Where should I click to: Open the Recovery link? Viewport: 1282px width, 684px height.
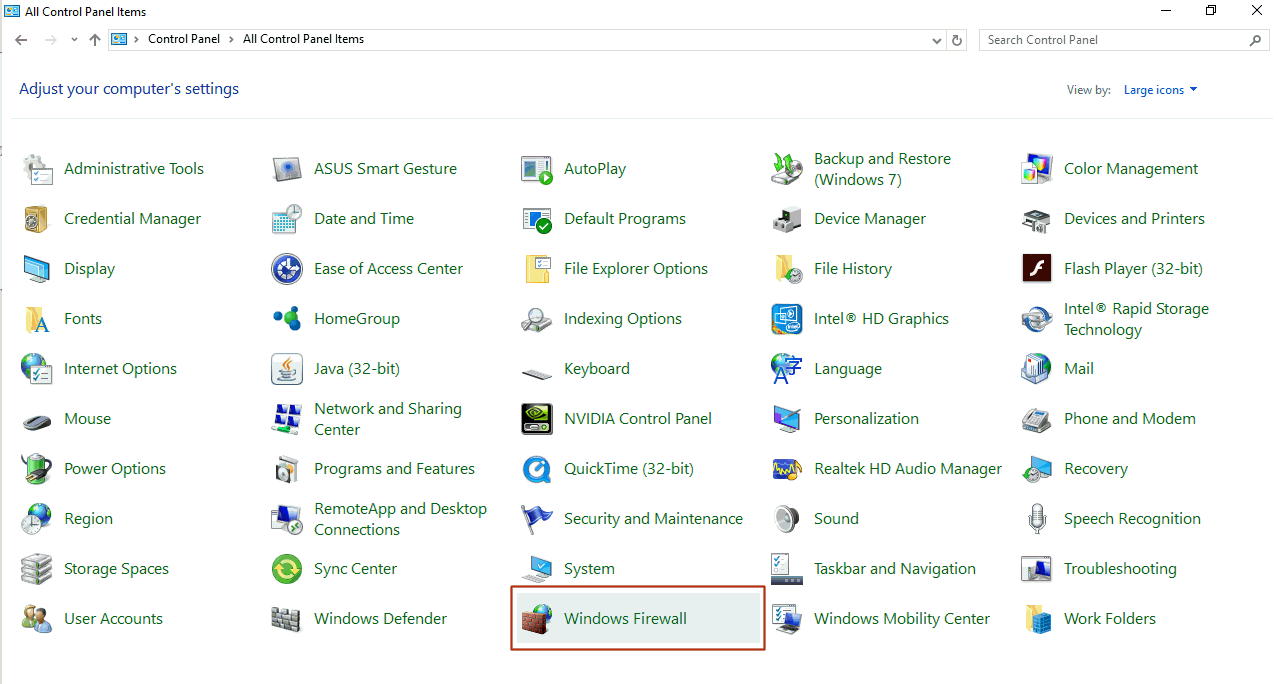(x=1096, y=469)
